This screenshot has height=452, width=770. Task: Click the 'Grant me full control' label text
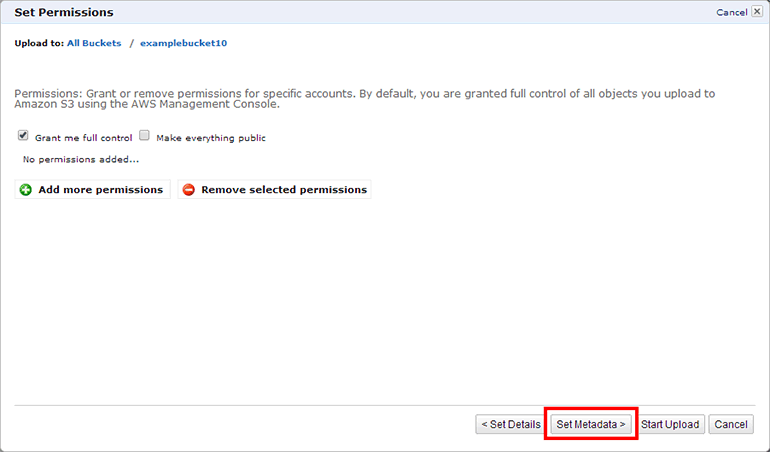point(83,138)
